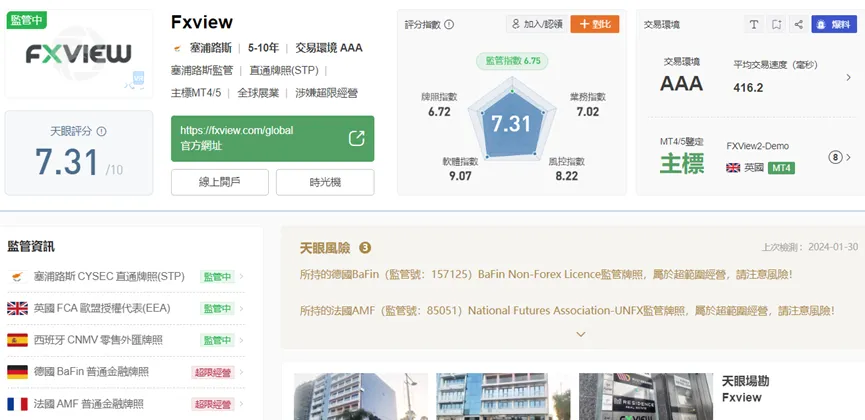Click the FXVIEW broker logo

click(78, 54)
